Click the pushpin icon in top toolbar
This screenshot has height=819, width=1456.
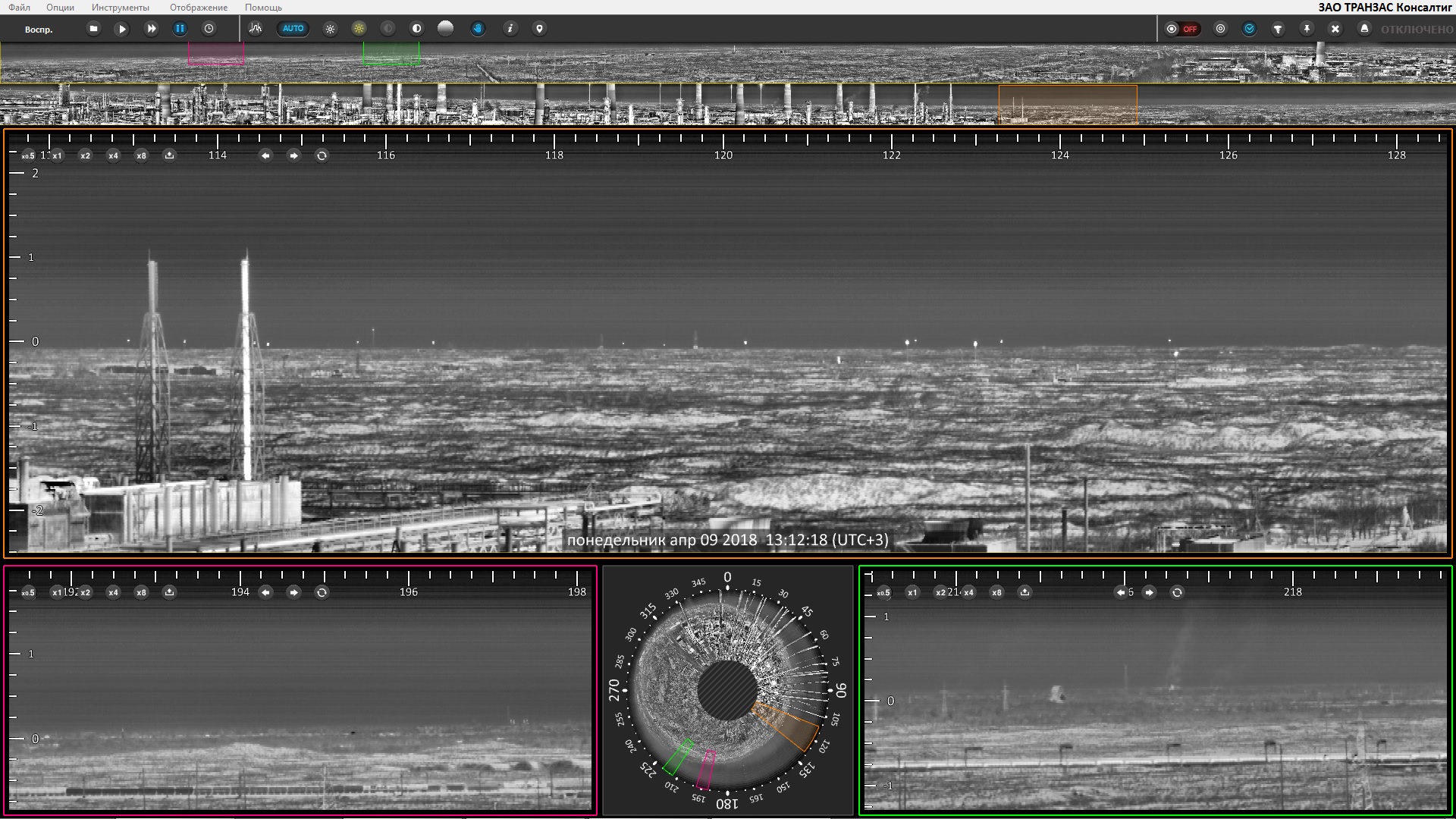click(1307, 29)
